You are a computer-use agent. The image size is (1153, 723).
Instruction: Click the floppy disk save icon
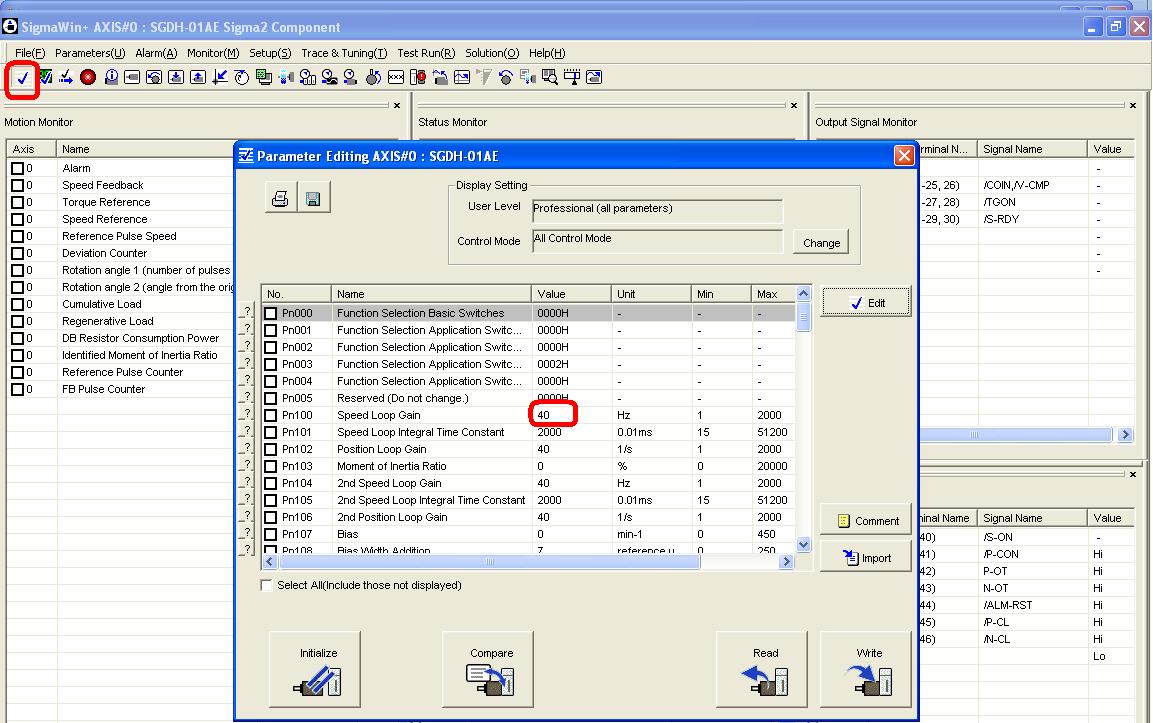[313, 199]
